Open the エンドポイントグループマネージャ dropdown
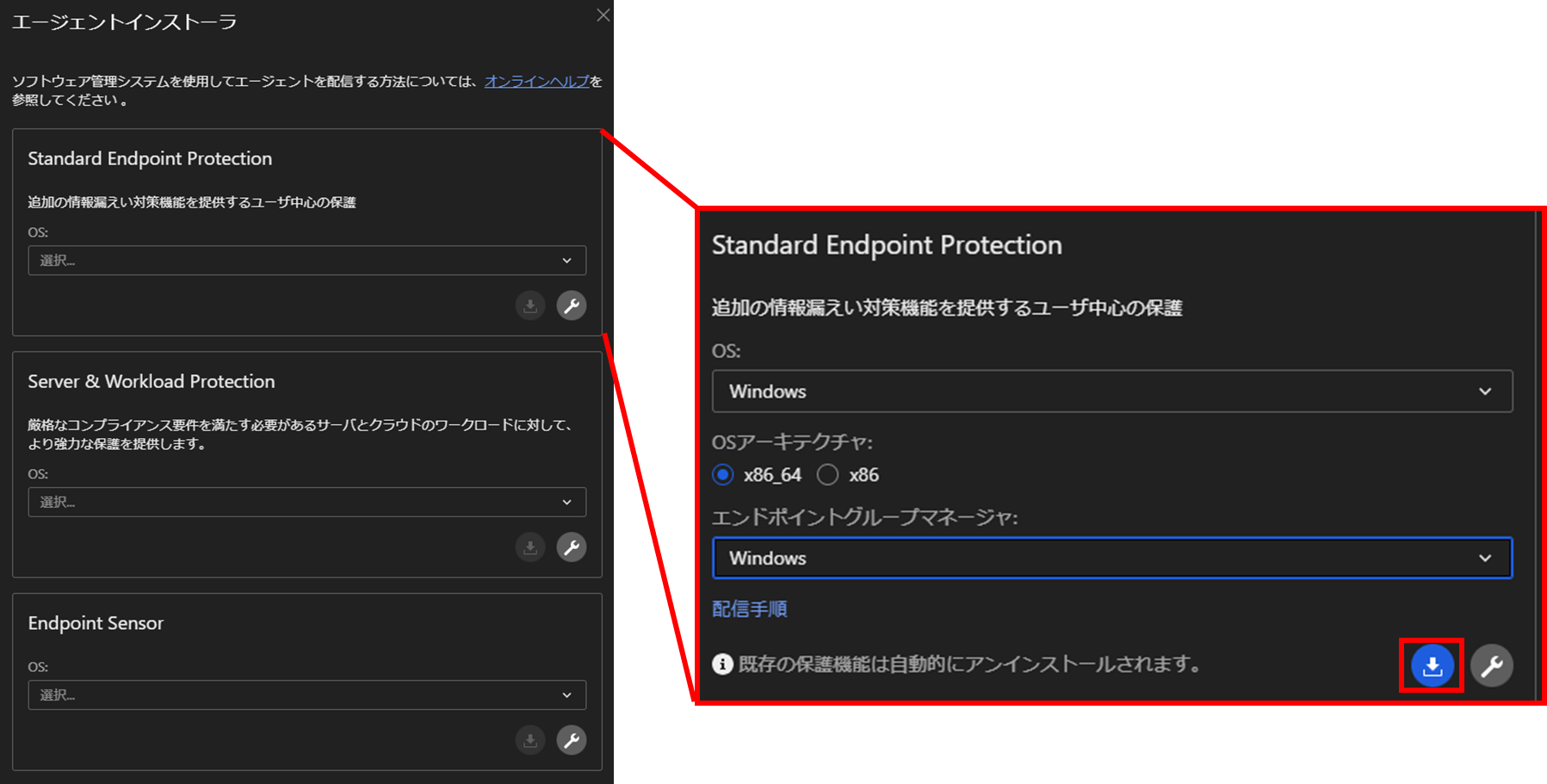This screenshot has height=784, width=1547. tap(1111, 559)
